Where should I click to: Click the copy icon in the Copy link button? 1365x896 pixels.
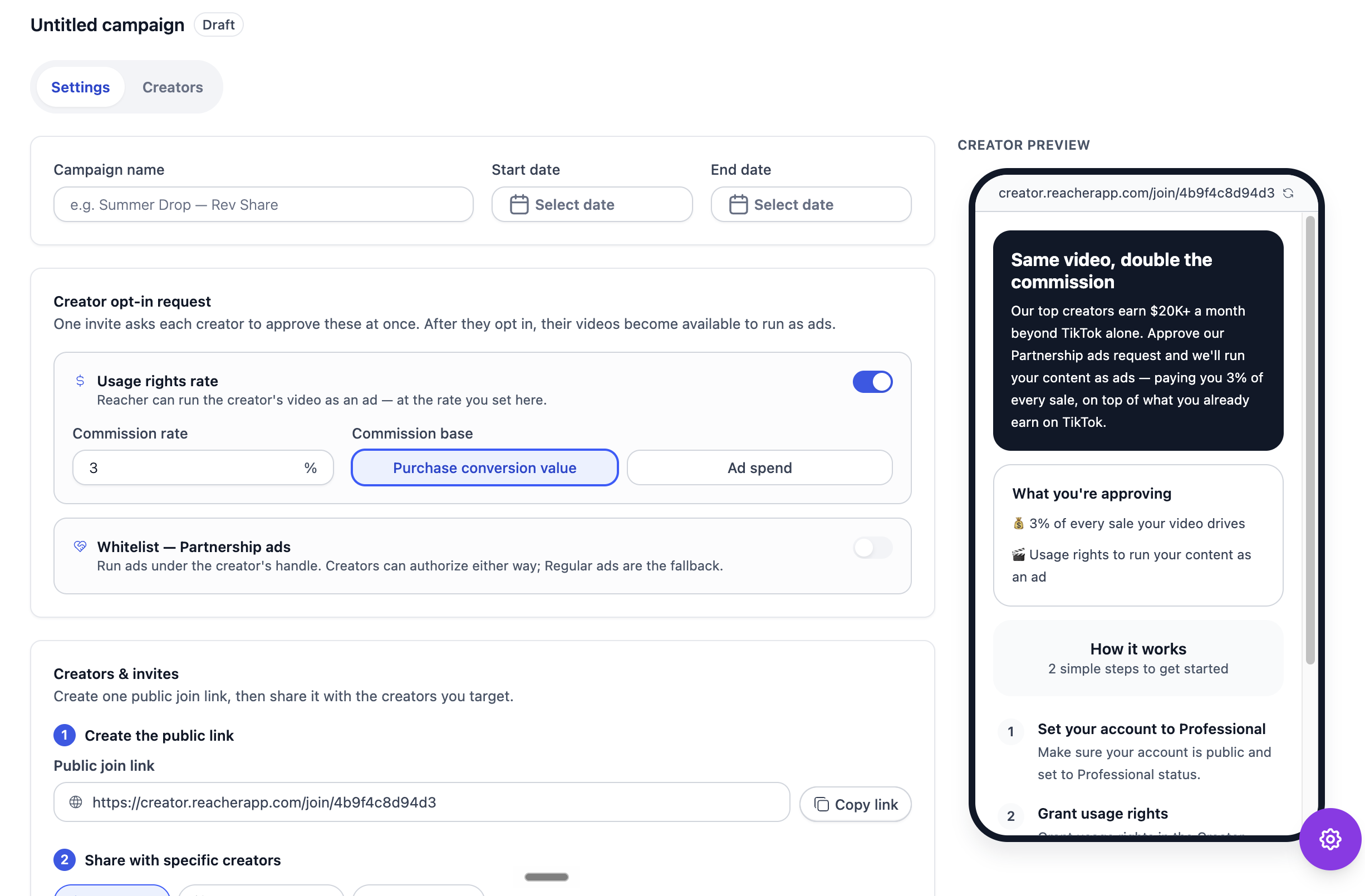pos(821,804)
